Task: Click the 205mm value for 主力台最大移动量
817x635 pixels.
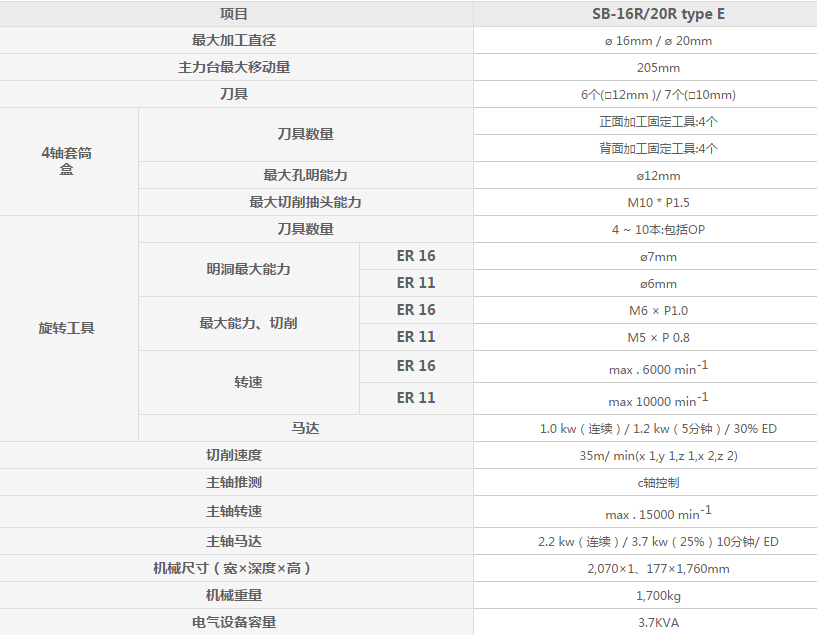Action: pyautogui.click(x=644, y=68)
